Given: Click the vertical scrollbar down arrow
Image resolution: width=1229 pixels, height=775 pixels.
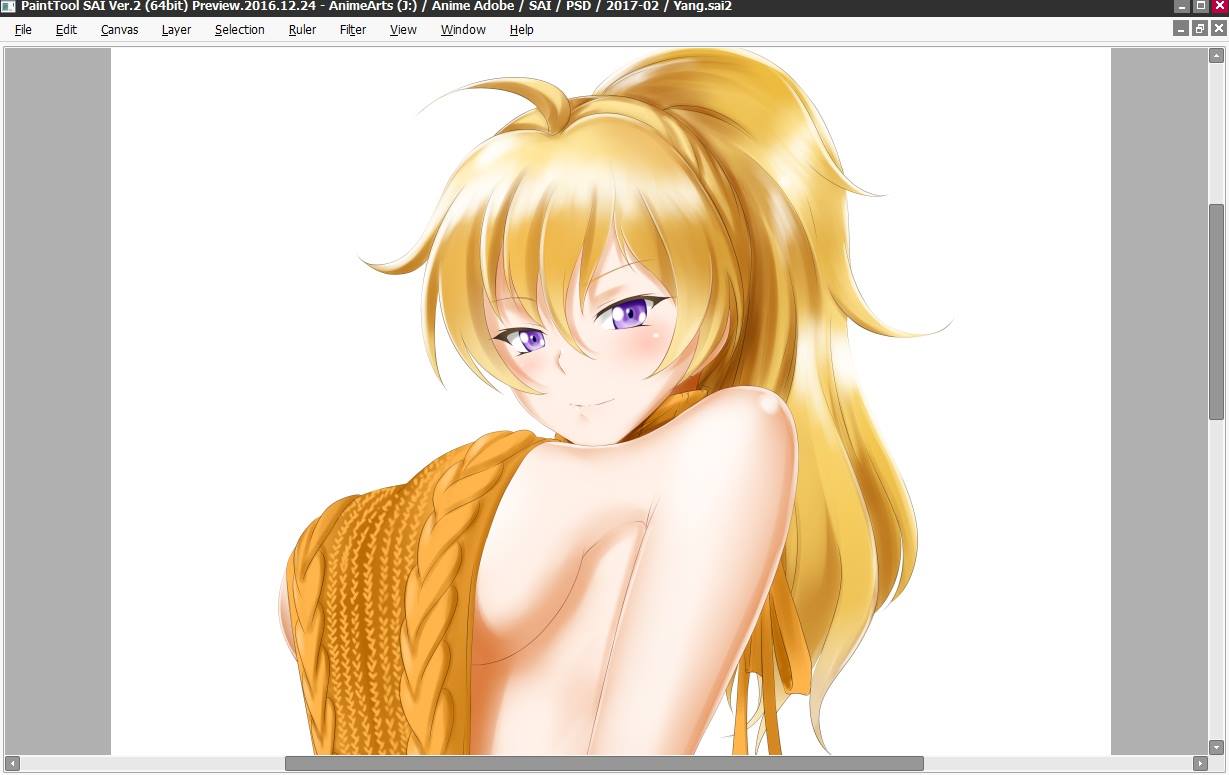Looking at the screenshot, I should pyautogui.click(x=1216, y=747).
